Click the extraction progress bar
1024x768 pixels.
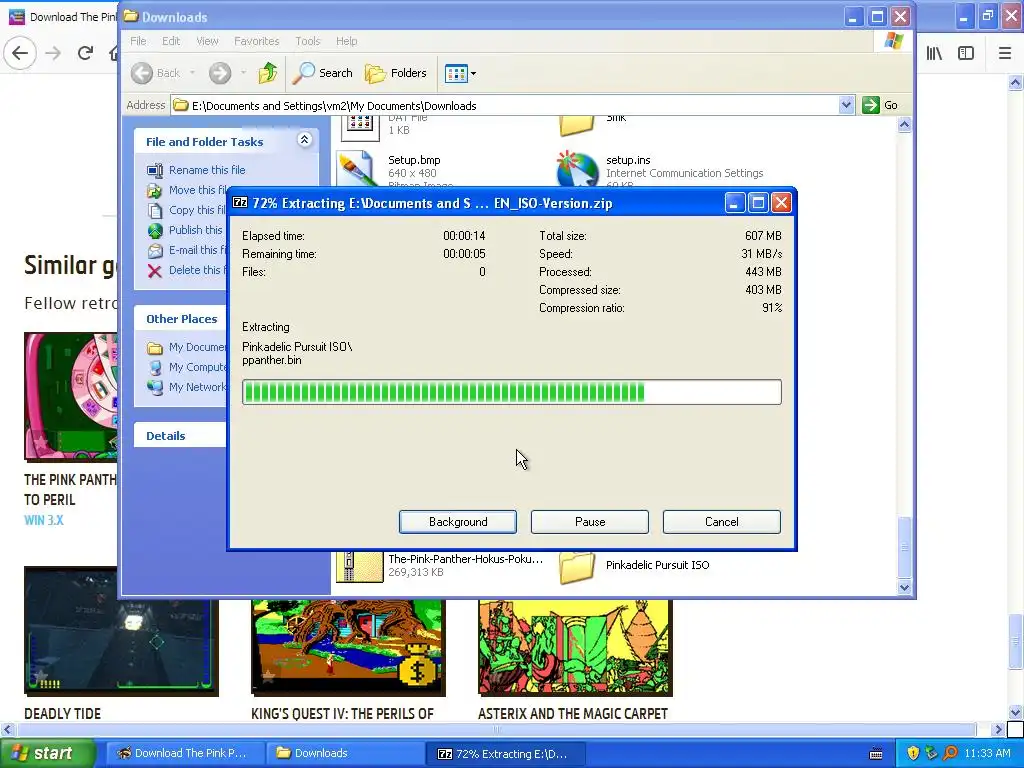click(x=511, y=392)
